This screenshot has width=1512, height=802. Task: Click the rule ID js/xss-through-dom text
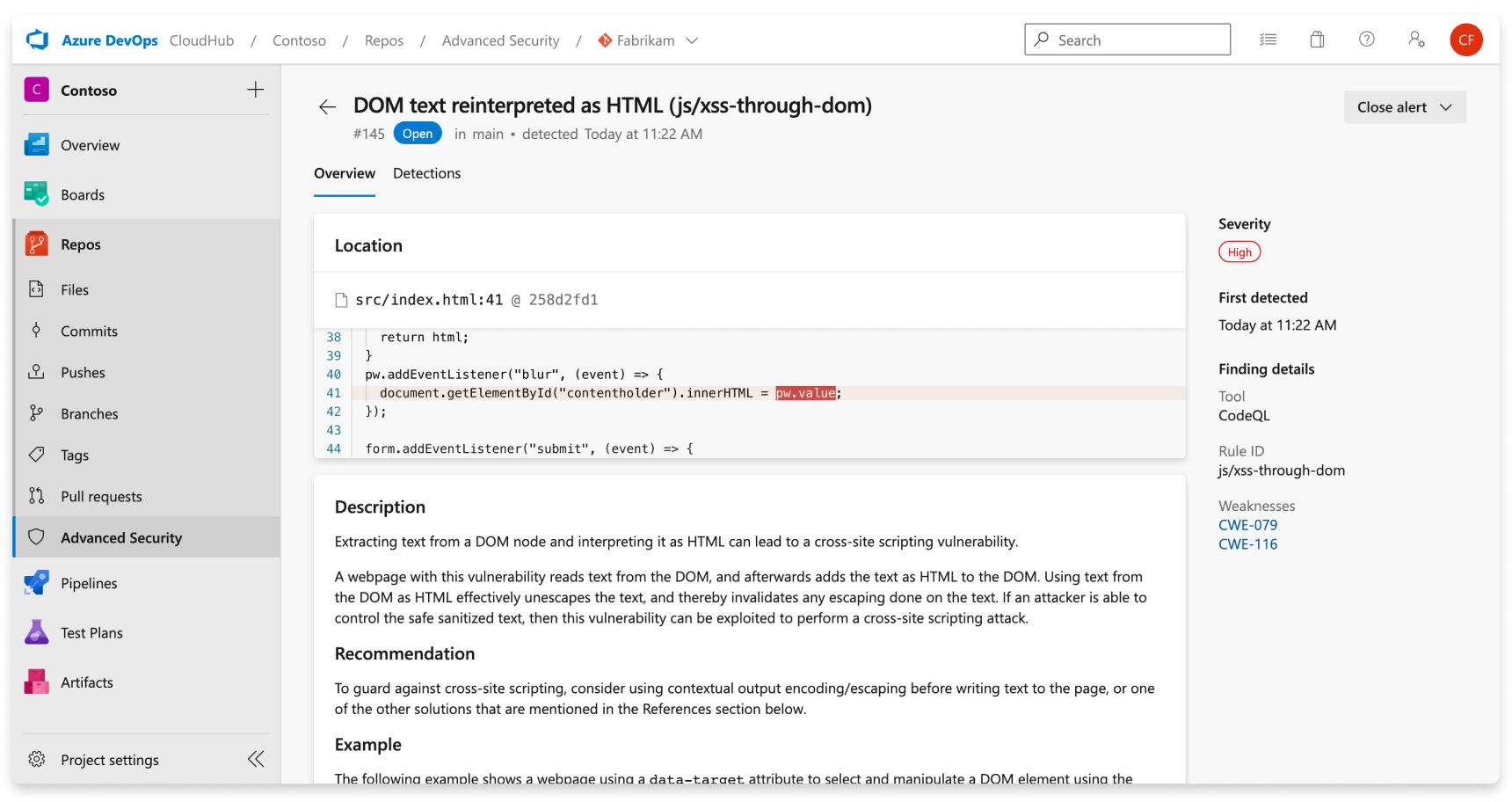click(x=1282, y=470)
